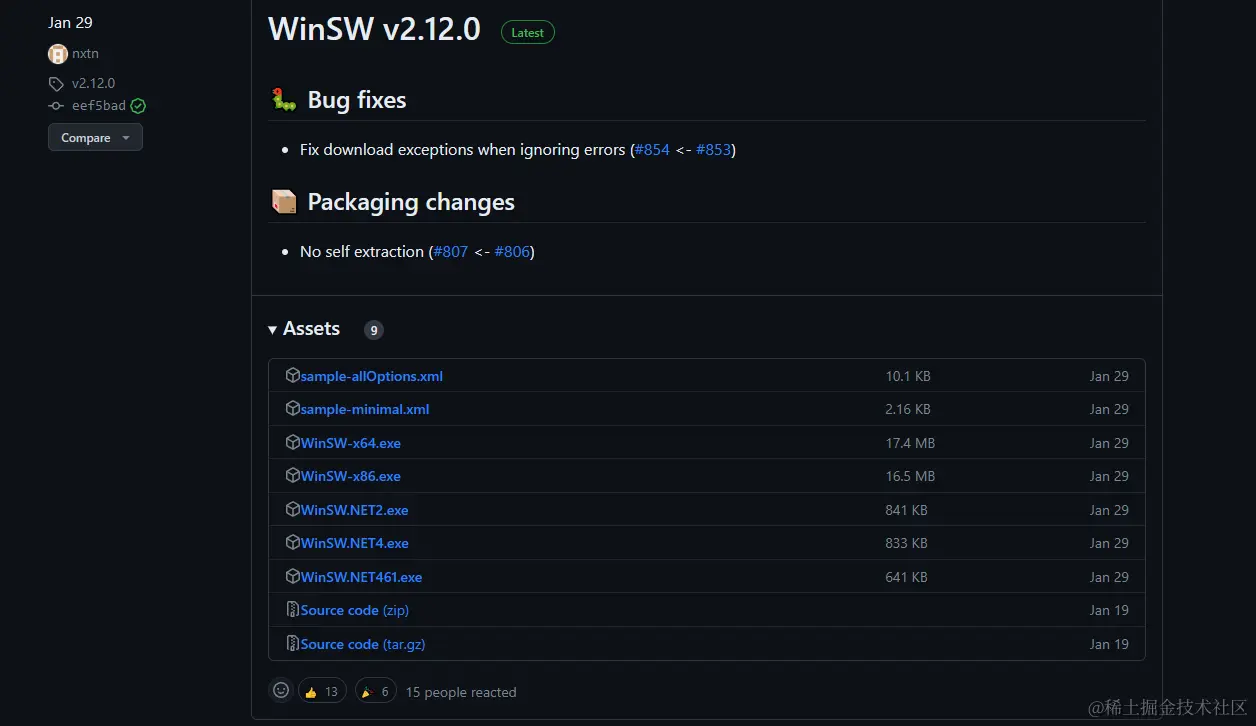The width and height of the screenshot is (1256, 726).
Task: Download WinSW.NET461.exe
Action: (361, 578)
